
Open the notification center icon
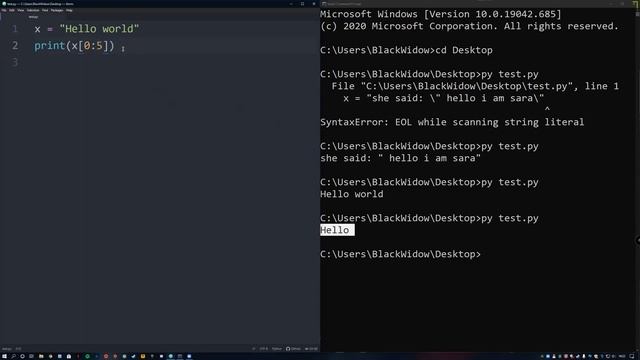coord(632,356)
